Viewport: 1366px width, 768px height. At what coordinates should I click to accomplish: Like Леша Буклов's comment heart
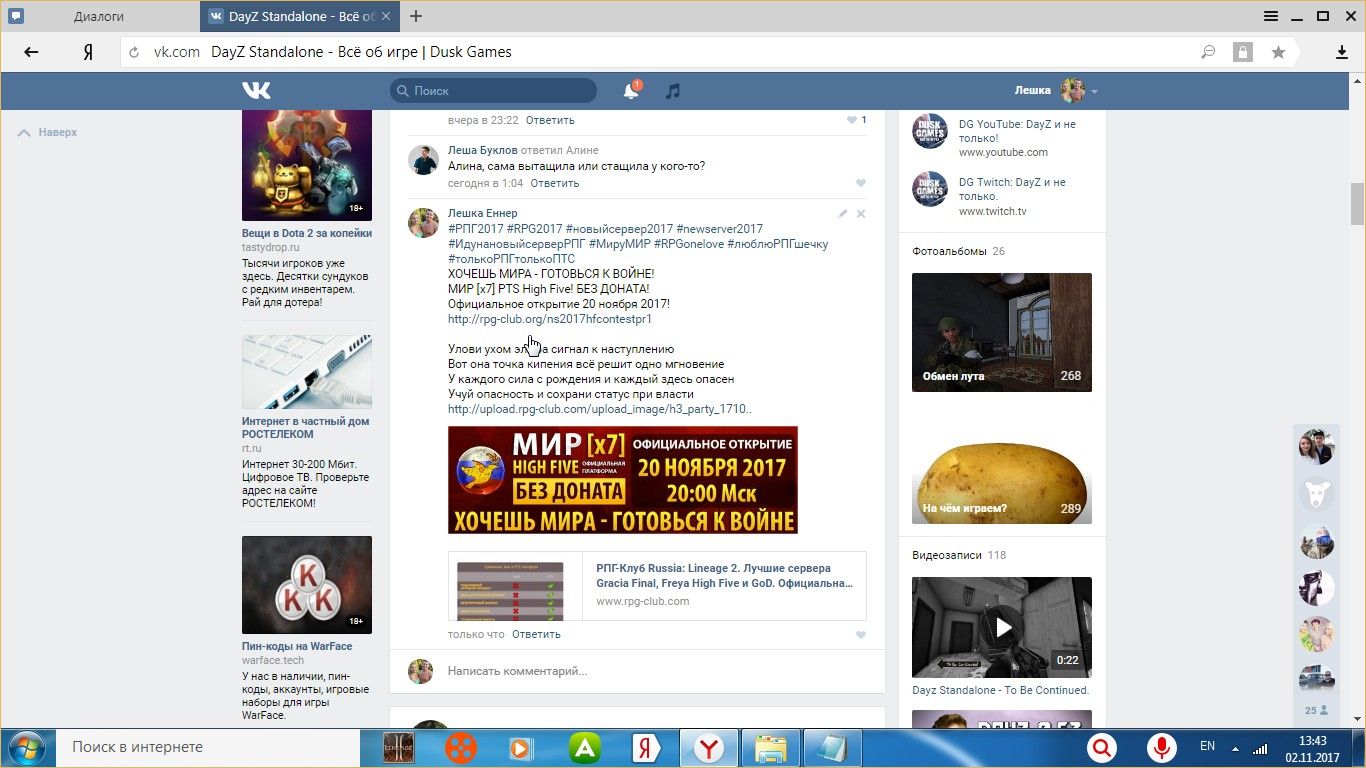[x=861, y=183]
